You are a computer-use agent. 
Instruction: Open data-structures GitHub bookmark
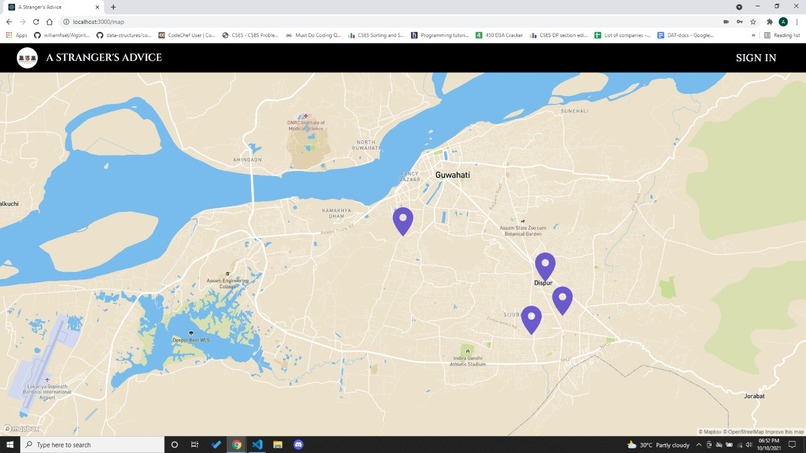click(123, 35)
